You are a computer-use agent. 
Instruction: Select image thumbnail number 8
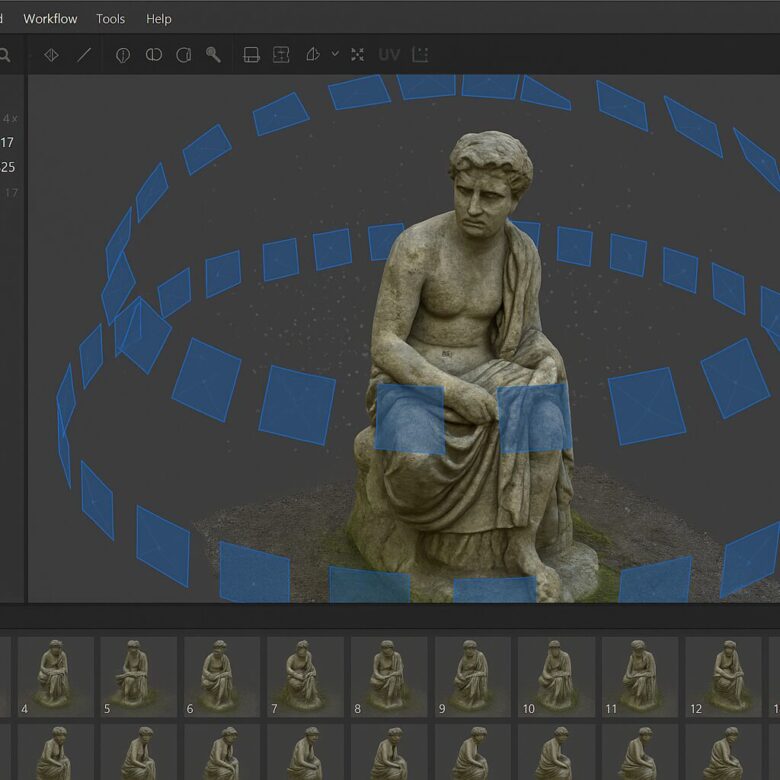point(389,677)
